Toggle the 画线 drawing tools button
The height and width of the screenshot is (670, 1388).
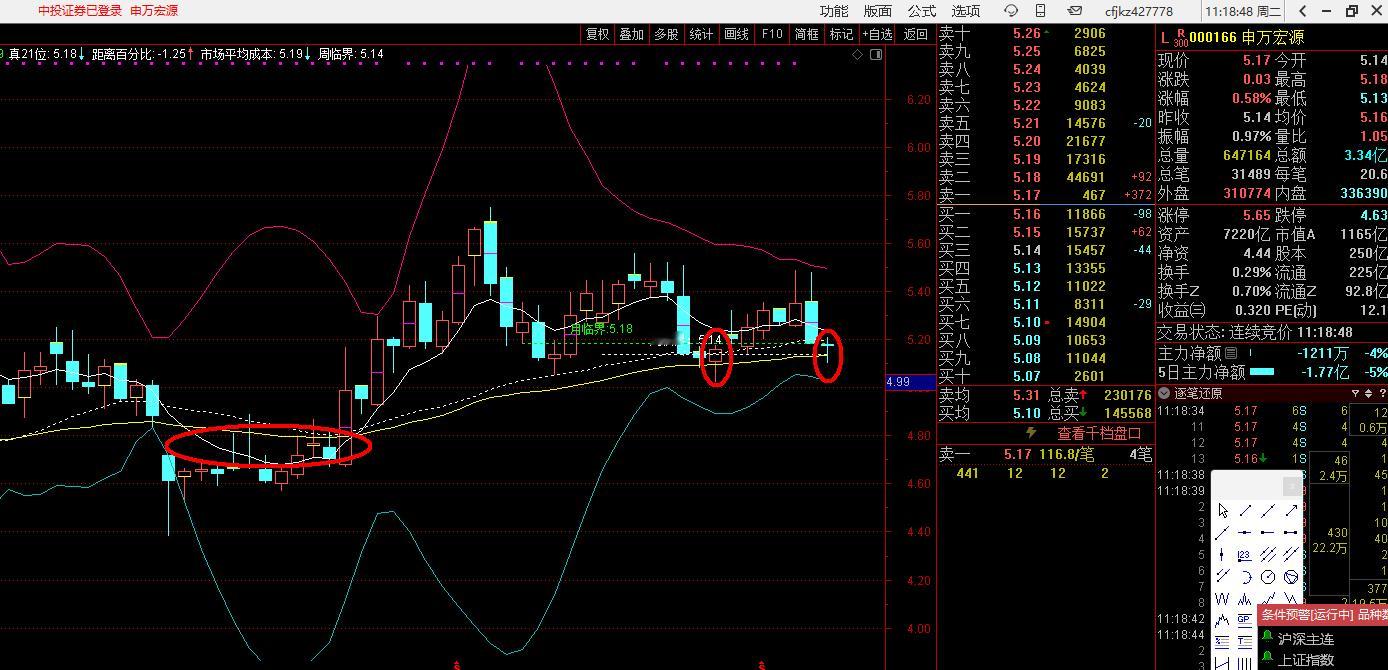tap(737, 34)
